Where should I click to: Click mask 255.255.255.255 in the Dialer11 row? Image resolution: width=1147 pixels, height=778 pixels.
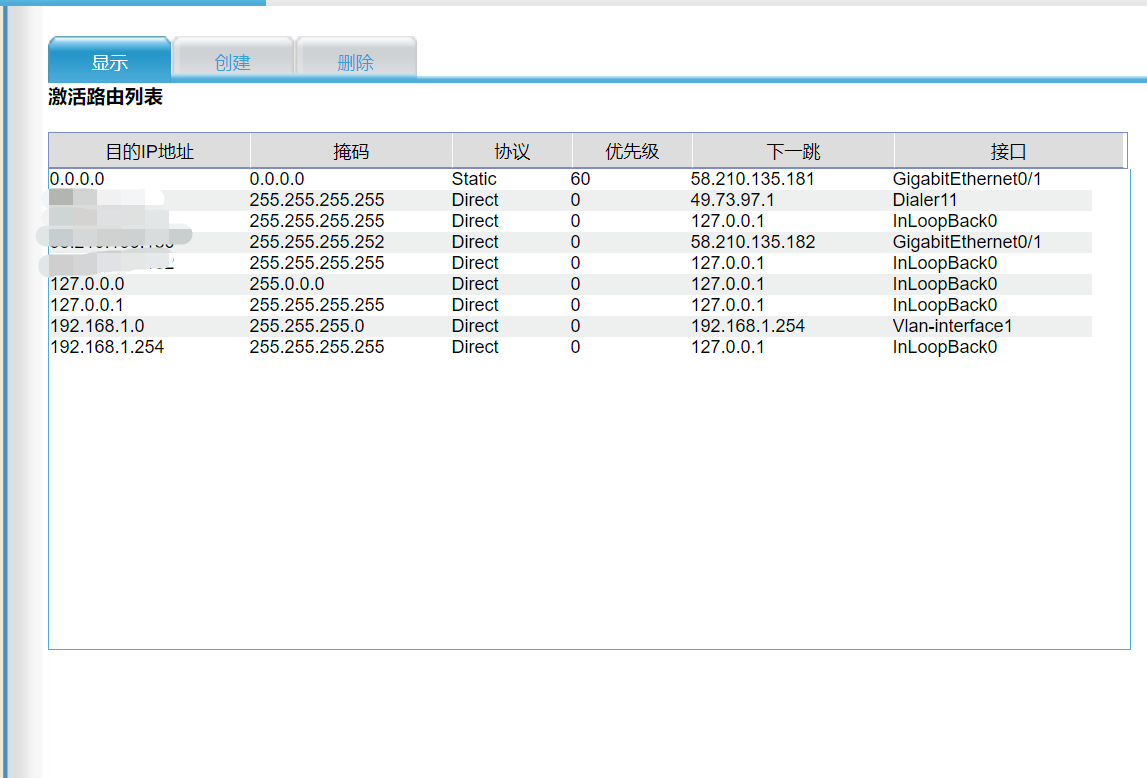click(x=317, y=200)
